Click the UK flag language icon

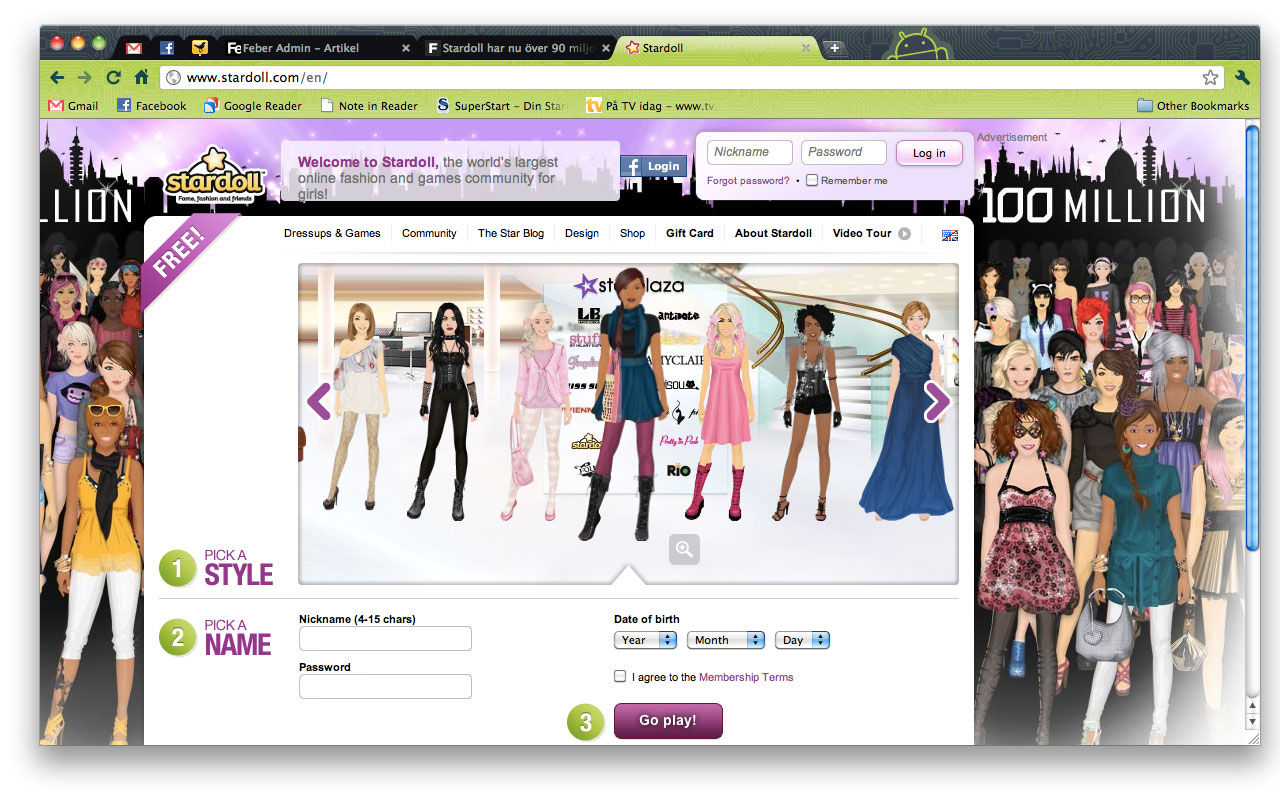coord(950,235)
